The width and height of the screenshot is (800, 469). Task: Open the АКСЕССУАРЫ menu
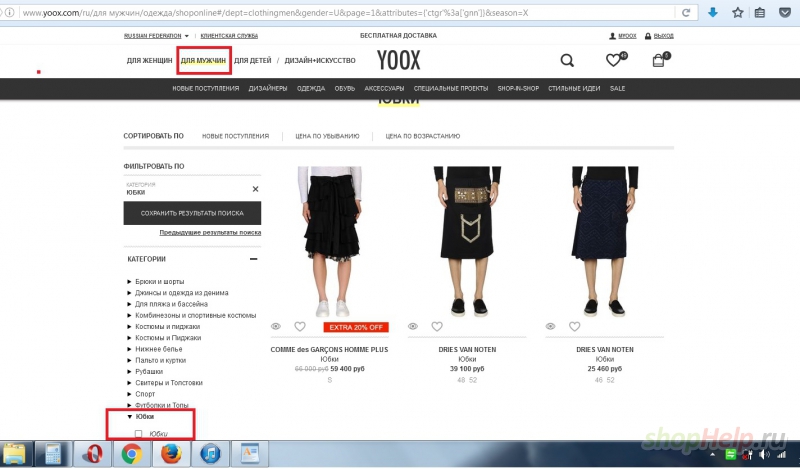click(384, 88)
